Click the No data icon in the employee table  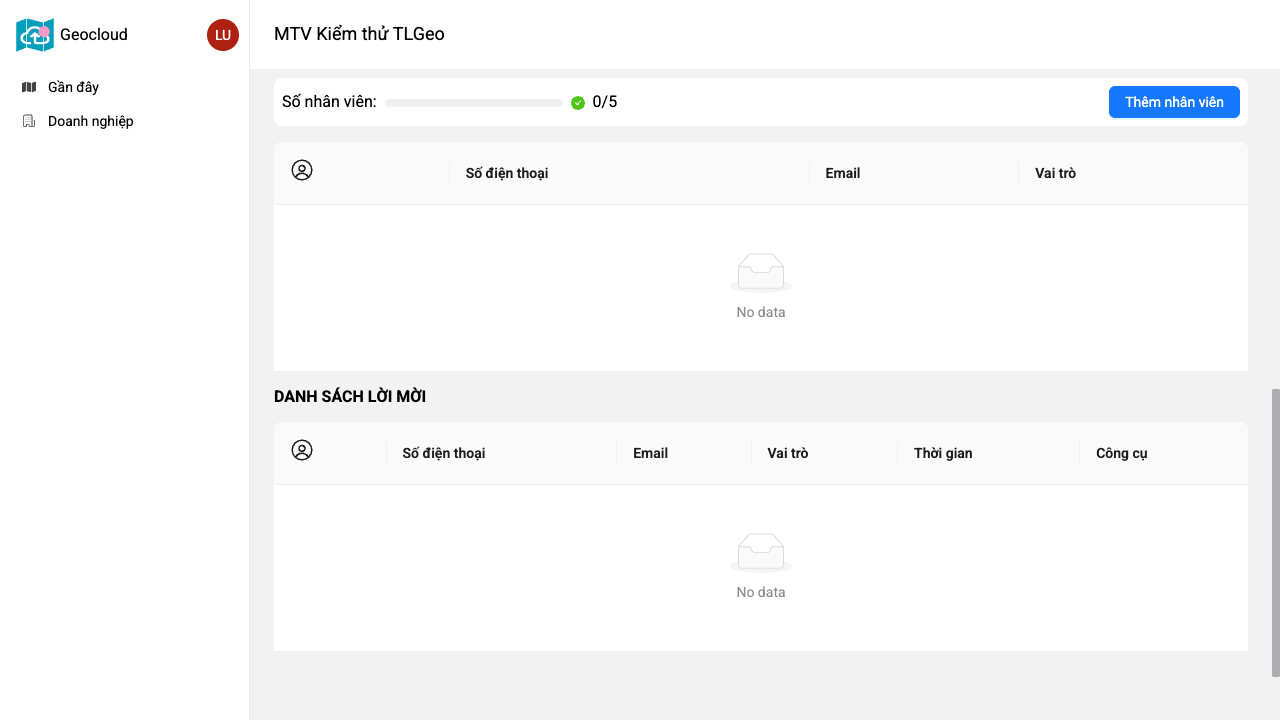[x=761, y=272]
